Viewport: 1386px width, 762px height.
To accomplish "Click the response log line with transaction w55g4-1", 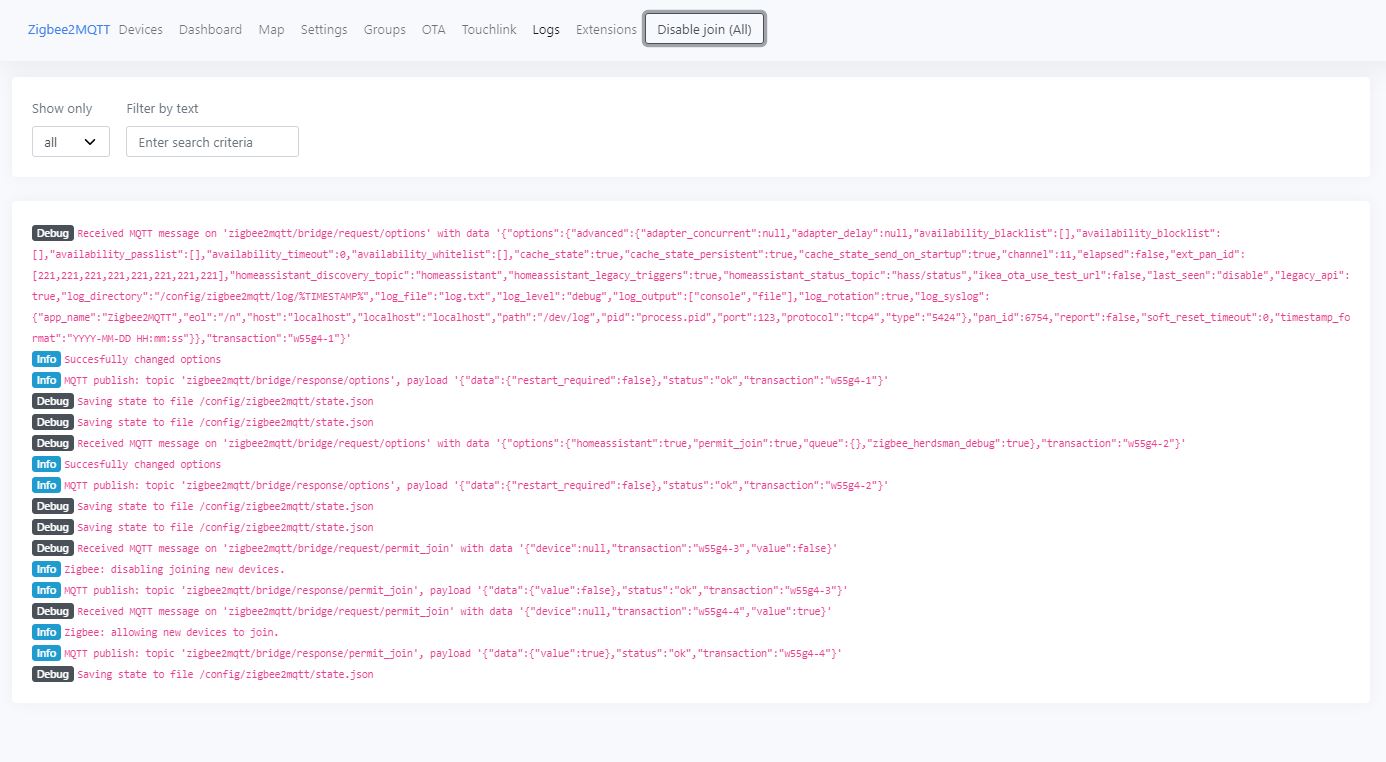I will pyautogui.click(x=476, y=380).
